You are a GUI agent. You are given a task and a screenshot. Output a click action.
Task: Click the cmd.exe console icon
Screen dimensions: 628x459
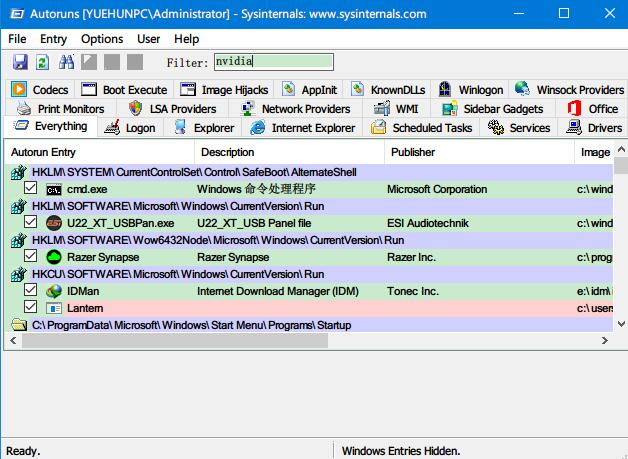(54, 189)
